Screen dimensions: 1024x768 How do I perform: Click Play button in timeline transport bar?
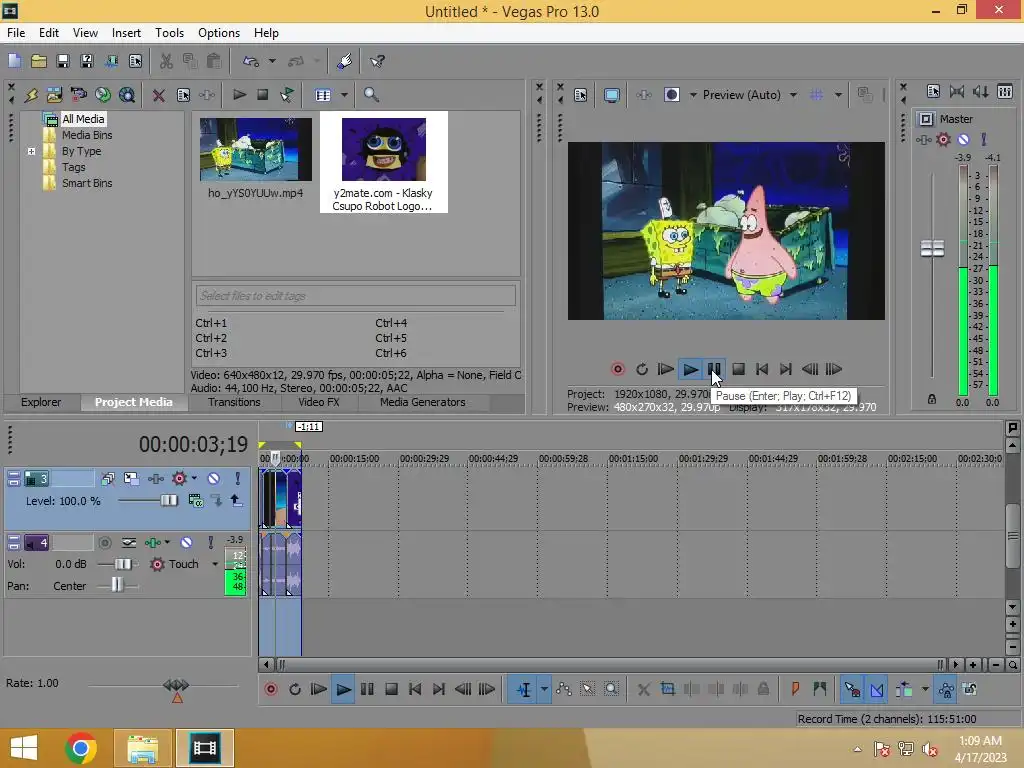[343, 689]
